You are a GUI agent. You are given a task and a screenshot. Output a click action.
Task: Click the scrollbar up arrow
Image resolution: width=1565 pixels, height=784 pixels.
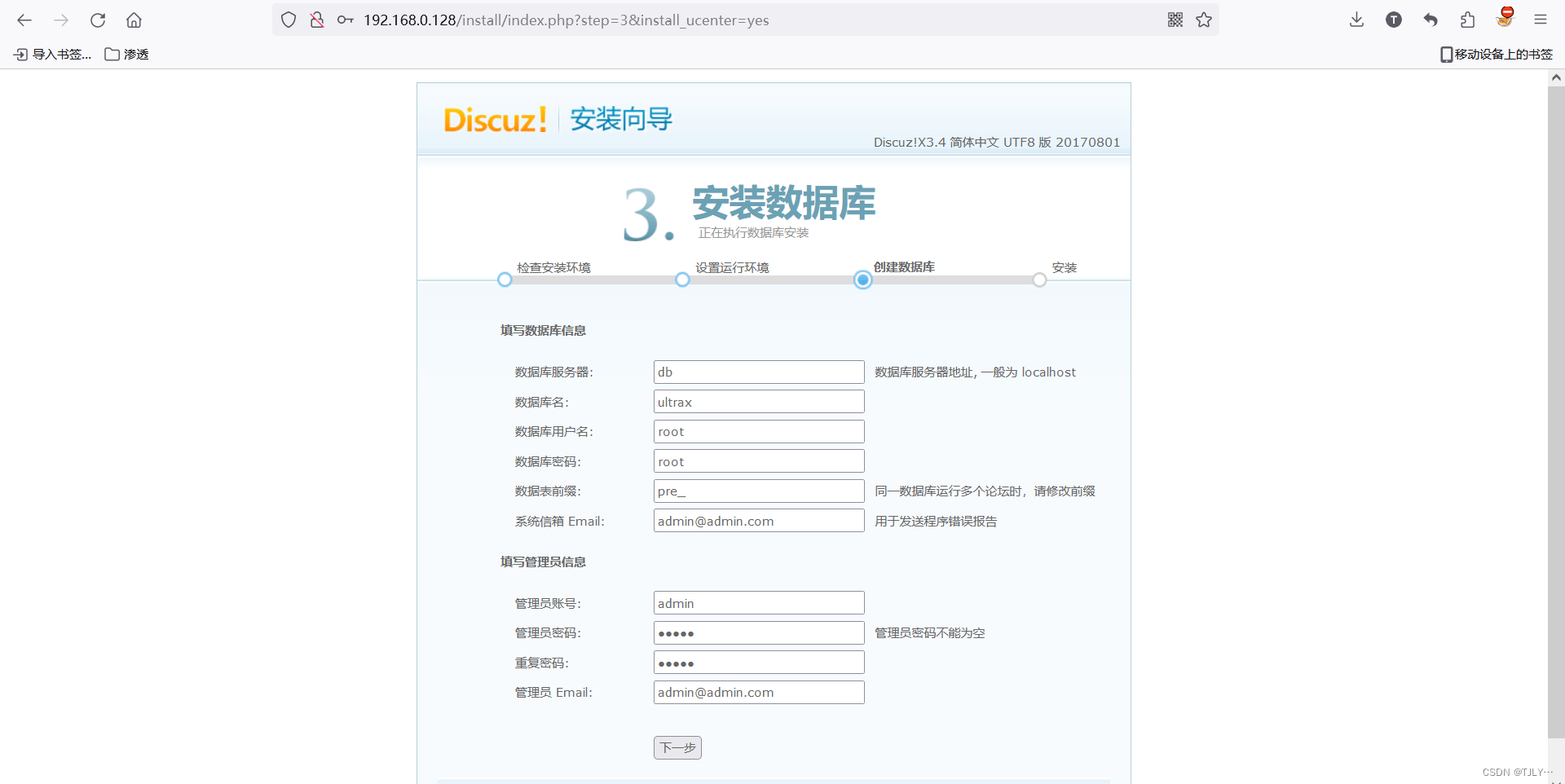[x=1556, y=77]
